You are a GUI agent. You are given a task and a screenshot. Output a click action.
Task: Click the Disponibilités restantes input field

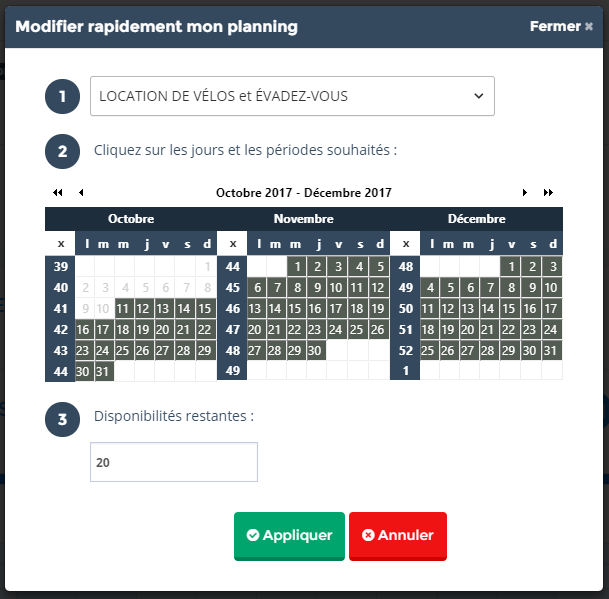point(174,463)
